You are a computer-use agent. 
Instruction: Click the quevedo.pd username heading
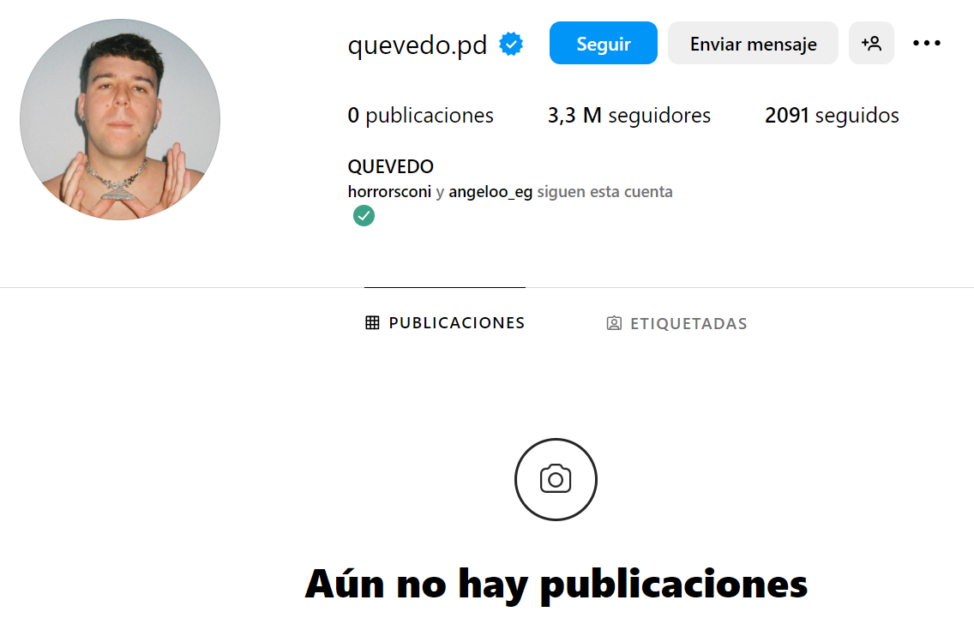417,45
